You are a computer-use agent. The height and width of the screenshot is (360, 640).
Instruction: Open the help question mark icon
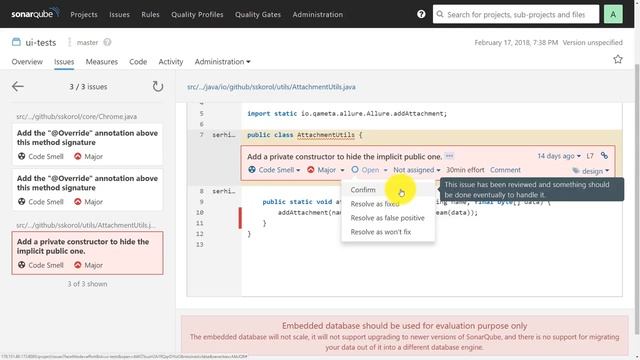tap(421, 14)
